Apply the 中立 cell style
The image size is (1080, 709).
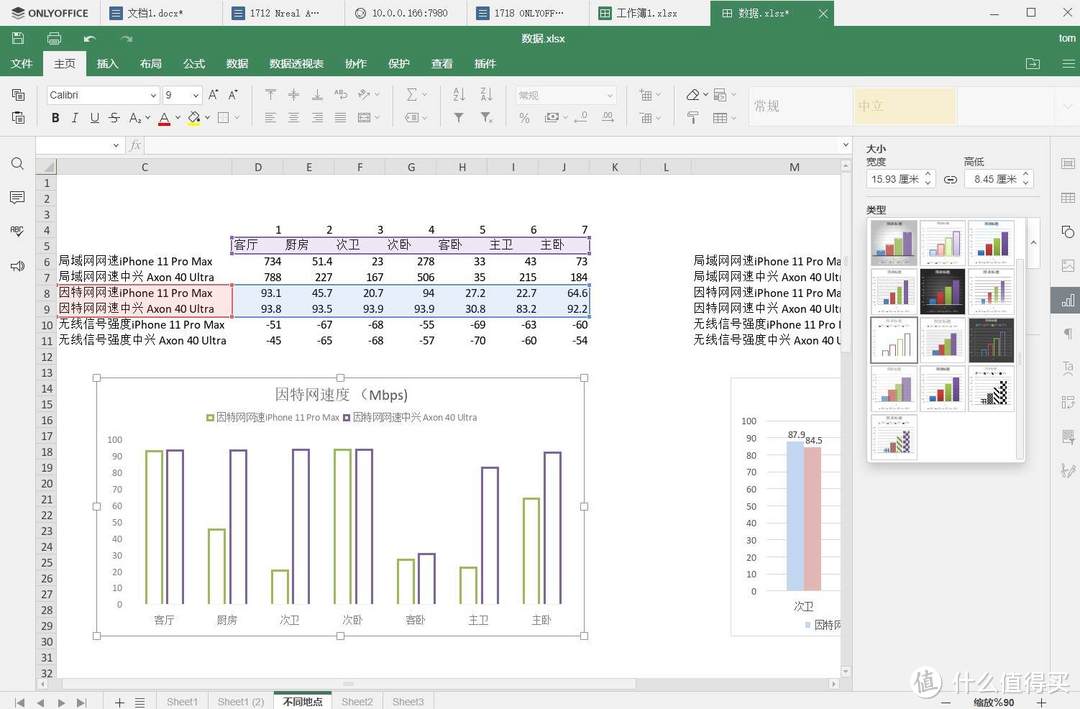point(904,106)
